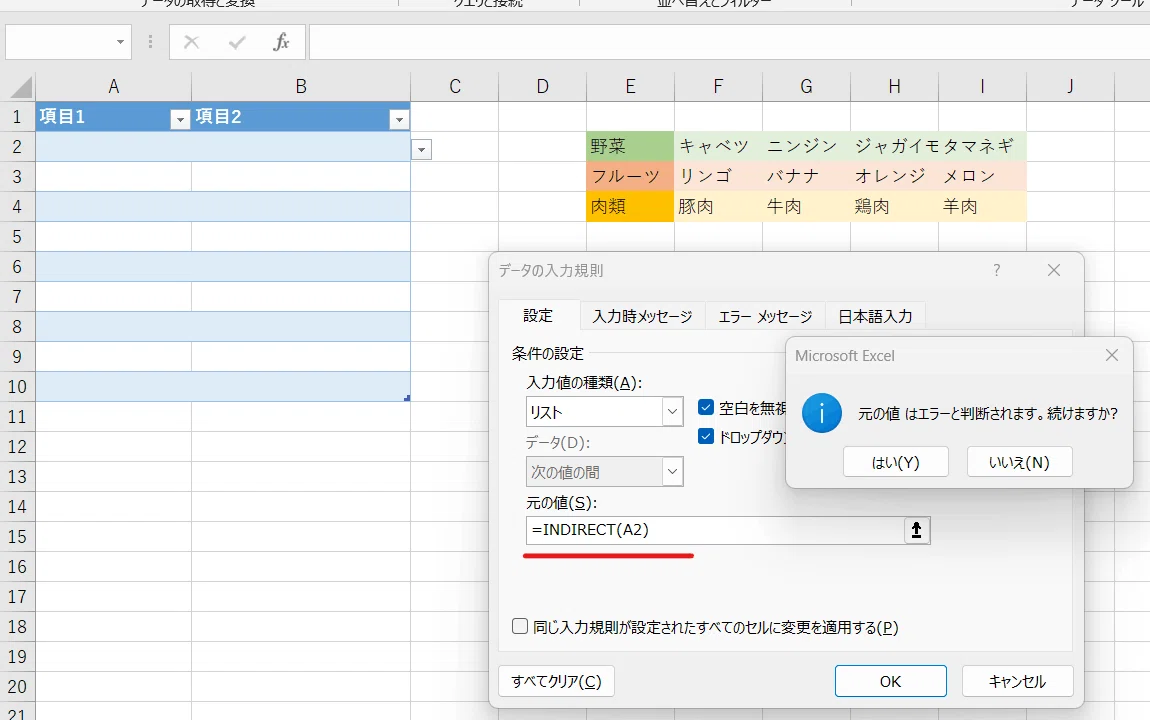Click the help question mark in データの入力規則
This screenshot has width=1150, height=720.
click(996, 271)
